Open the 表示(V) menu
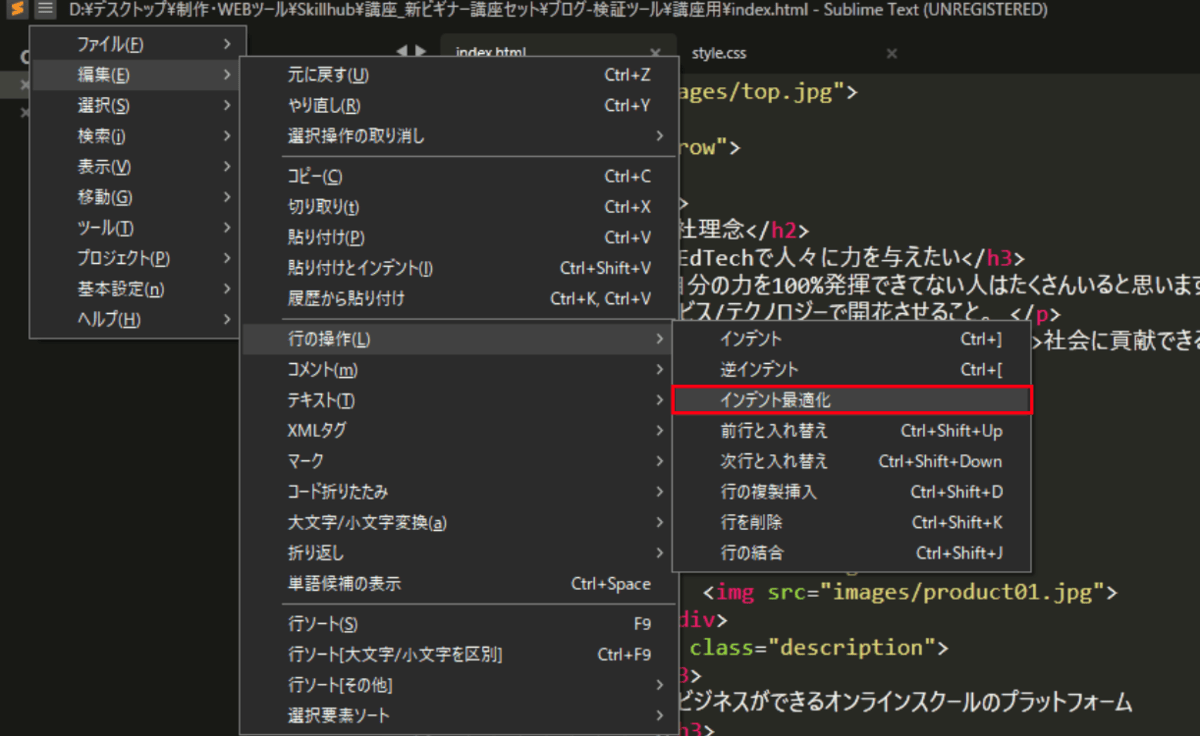This screenshot has width=1200, height=736. click(x=135, y=167)
